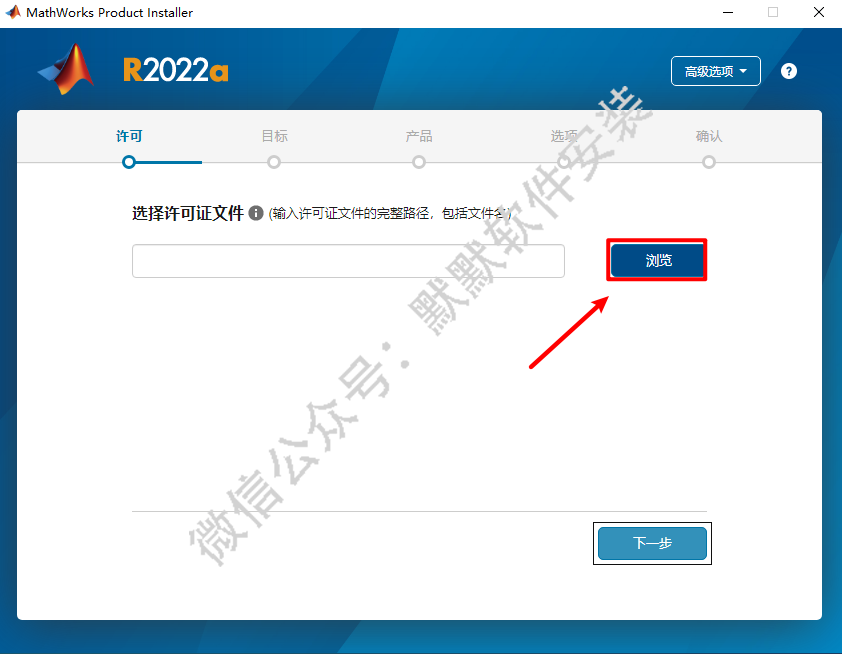Click the 高级选项 dropdown arrow

pyautogui.click(x=743, y=71)
